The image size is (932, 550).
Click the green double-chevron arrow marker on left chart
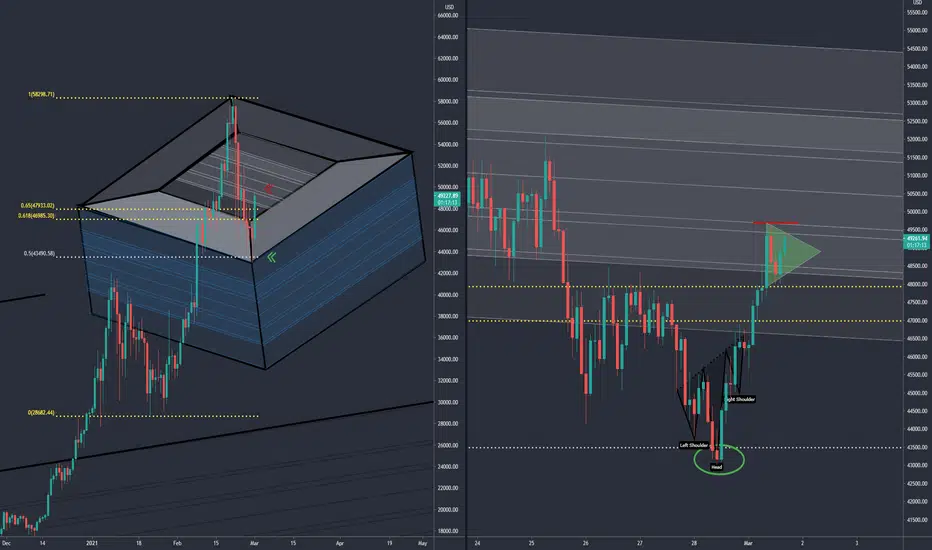(272, 257)
